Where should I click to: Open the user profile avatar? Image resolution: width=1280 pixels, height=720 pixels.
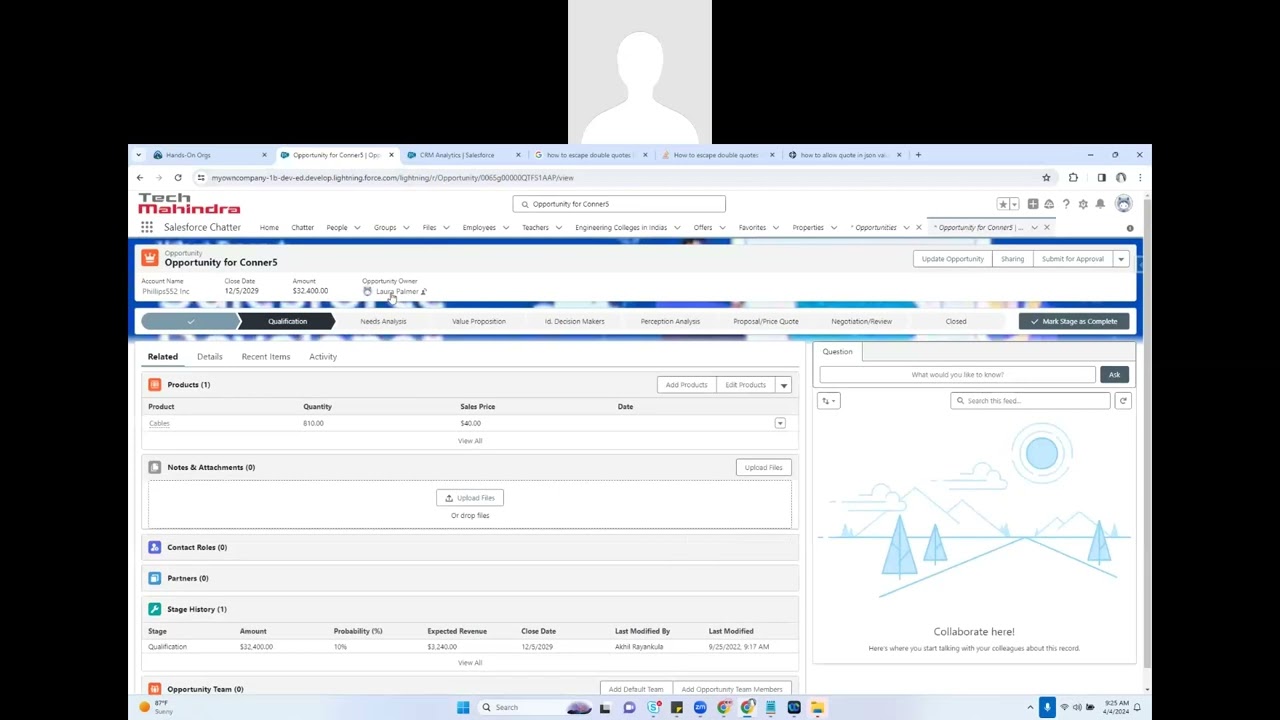(x=1124, y=204)
